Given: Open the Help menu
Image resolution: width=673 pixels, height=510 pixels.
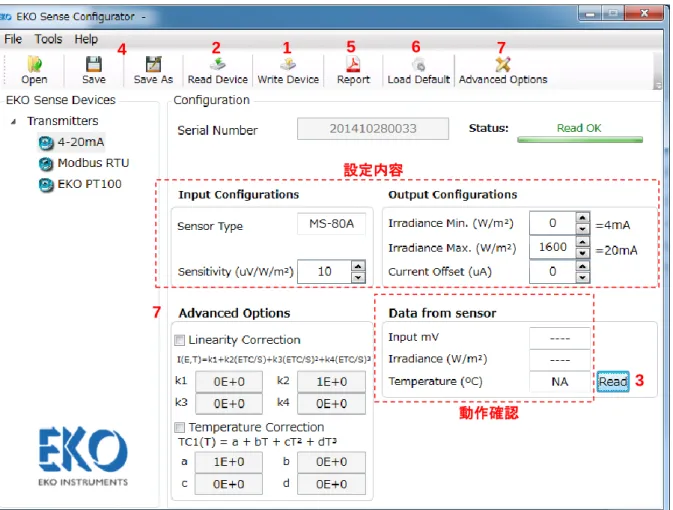Looking at the screenshot, I should [x=86, y=39].
